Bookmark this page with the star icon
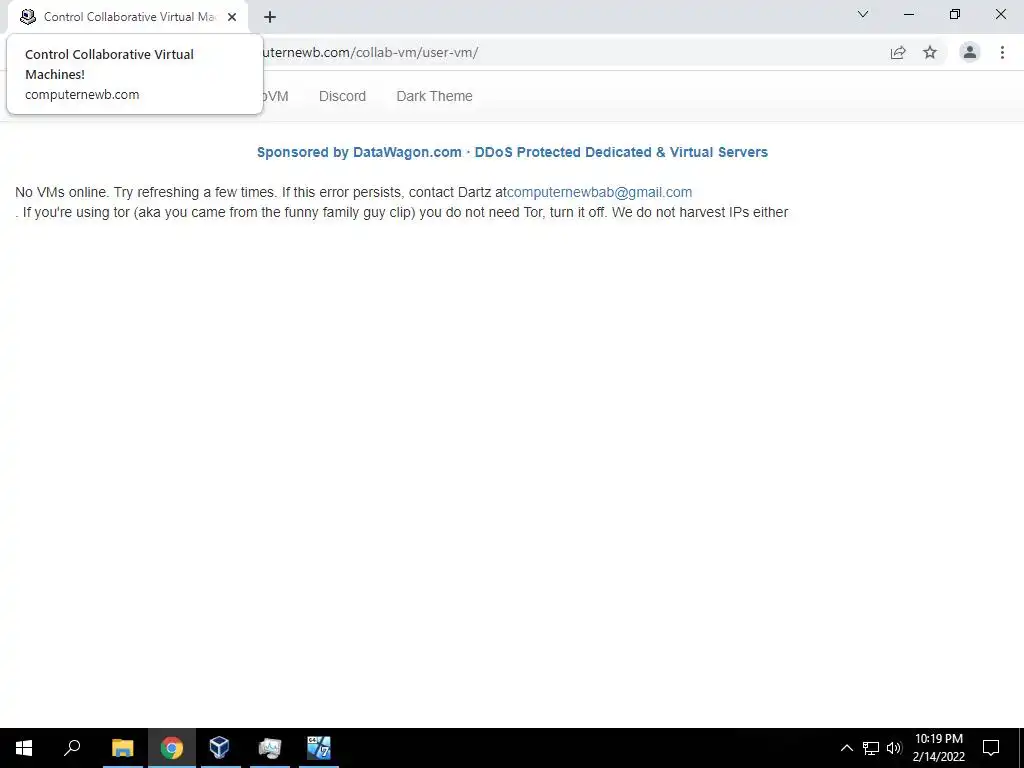The width and height of the screenshot is (1024, 768). [x=930, y=52]
